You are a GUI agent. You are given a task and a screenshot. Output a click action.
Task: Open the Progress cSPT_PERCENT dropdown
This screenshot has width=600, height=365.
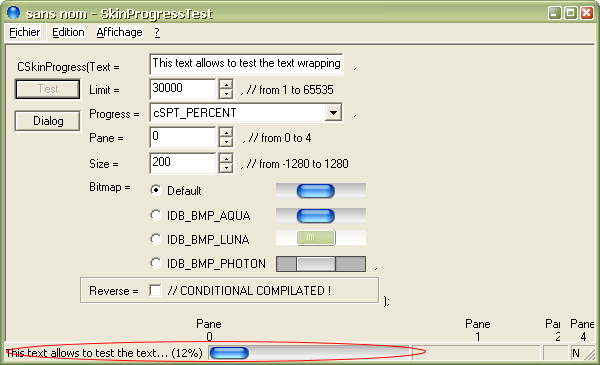(333, 112)
